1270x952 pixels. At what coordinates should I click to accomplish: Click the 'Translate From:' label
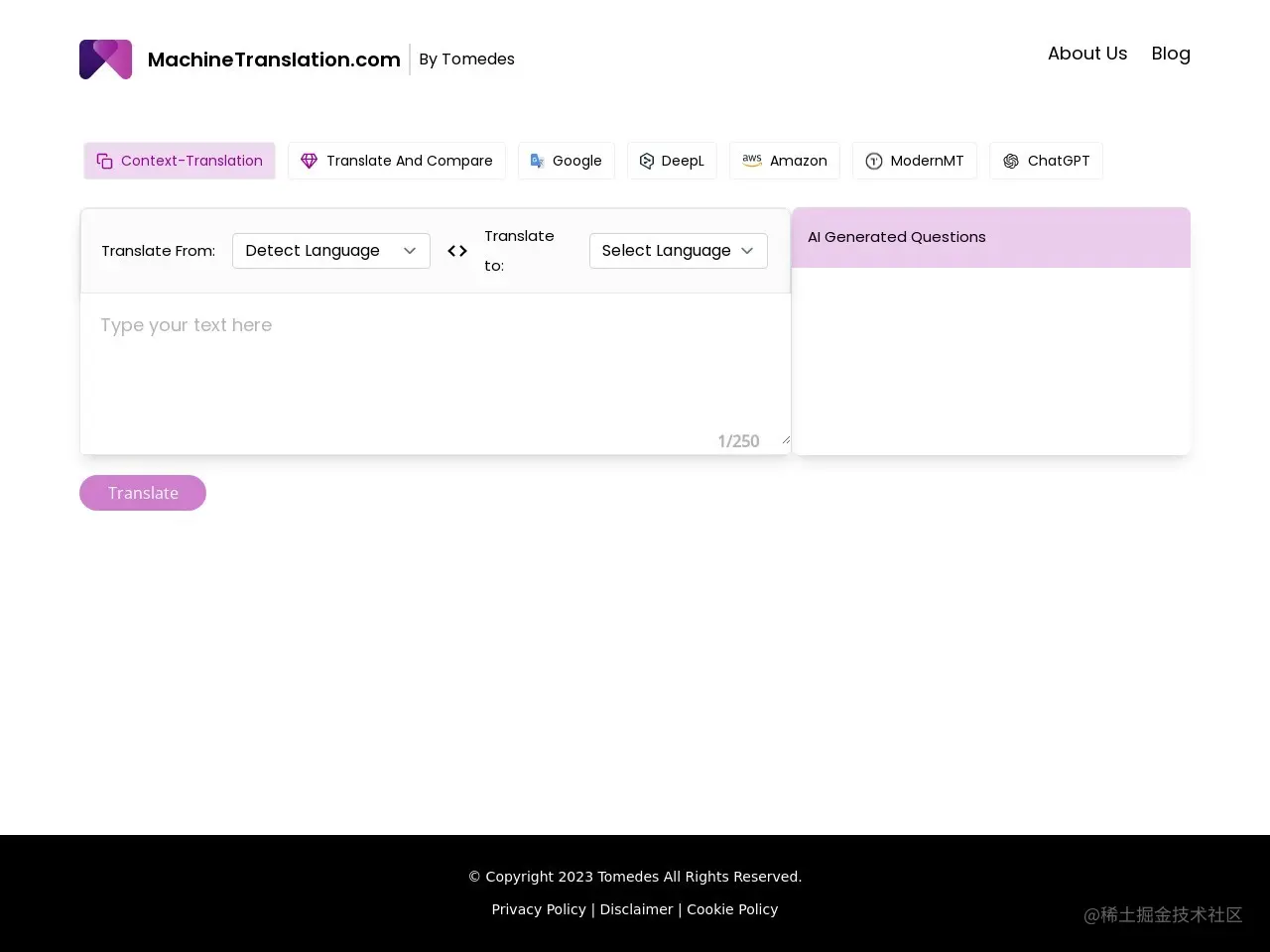(x=158, y=251)
